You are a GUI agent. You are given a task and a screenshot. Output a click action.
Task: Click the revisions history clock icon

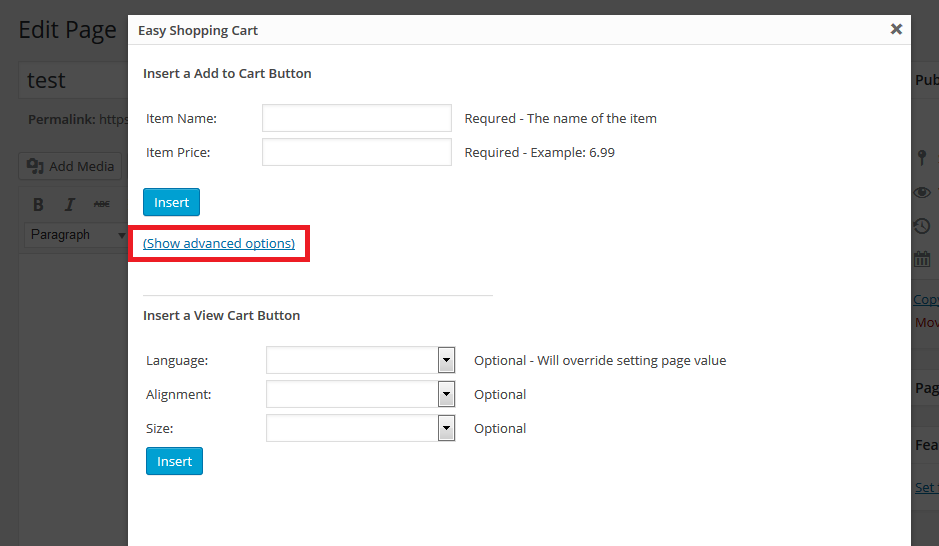pos(922,226)
